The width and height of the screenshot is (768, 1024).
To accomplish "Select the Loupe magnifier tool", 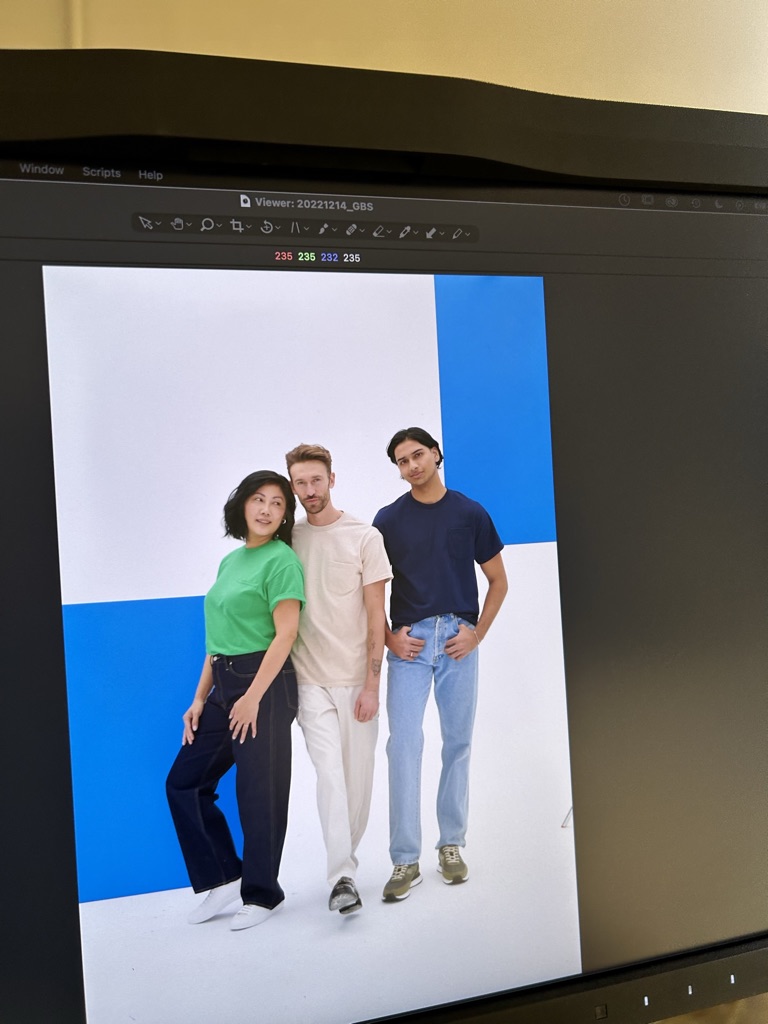I will pyautogui.click(x=206, y=225).
